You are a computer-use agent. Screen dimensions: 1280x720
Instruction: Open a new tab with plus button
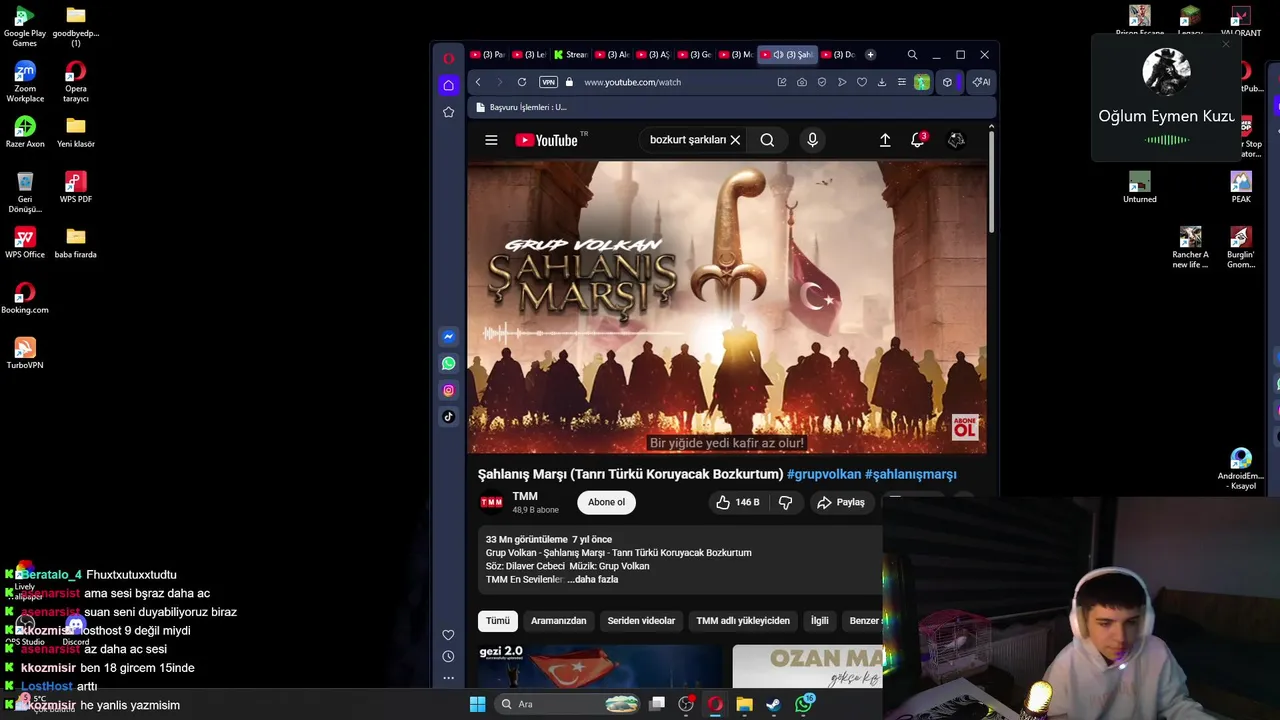click(870, 55)
